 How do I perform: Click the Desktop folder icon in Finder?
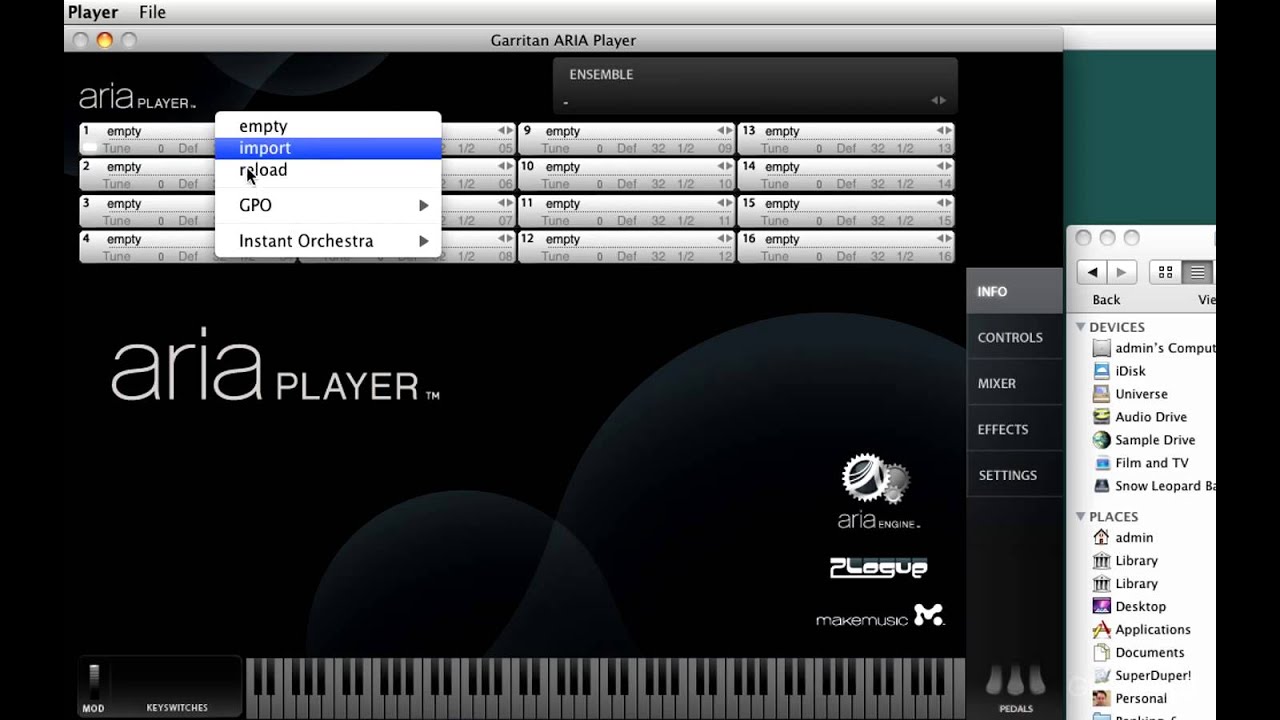point(1101,606)
